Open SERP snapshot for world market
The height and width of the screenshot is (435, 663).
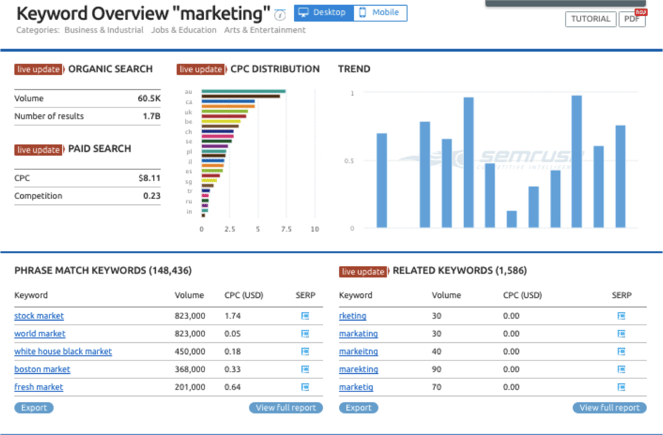(305, 334)
